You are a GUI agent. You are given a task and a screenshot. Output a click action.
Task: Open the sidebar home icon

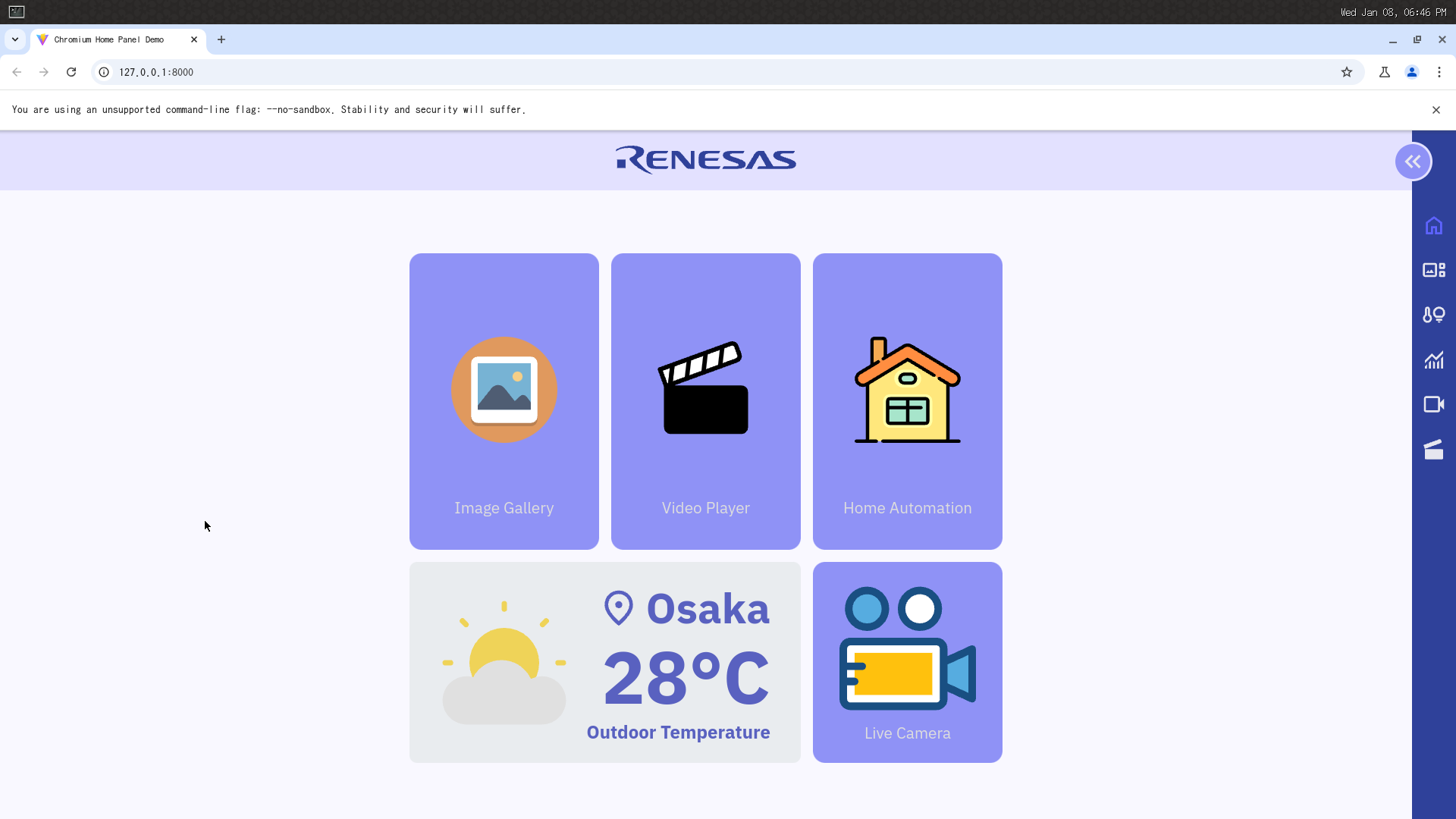pos(1433,226)
